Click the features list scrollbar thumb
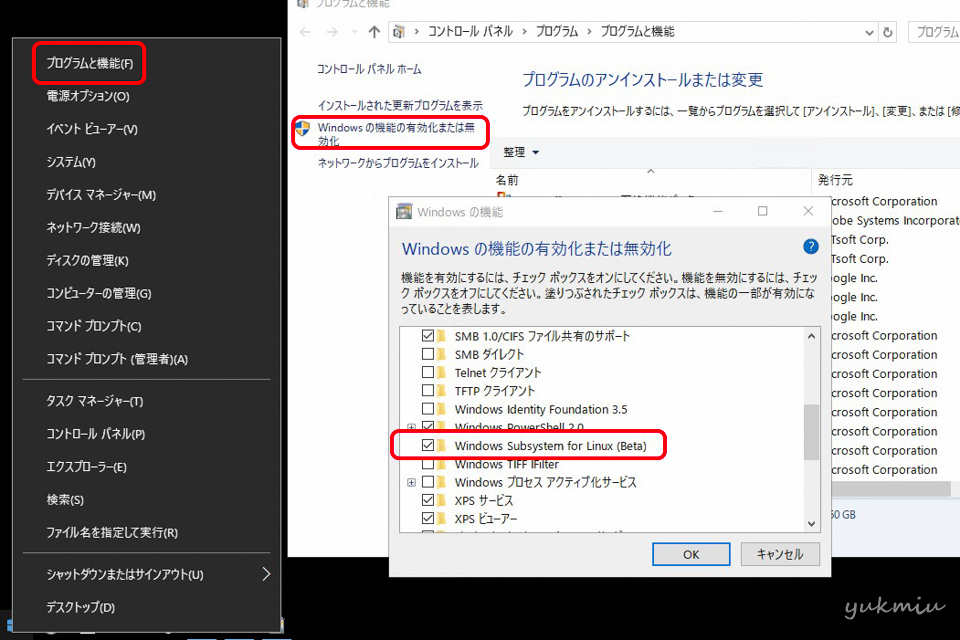 pos(811,432)
